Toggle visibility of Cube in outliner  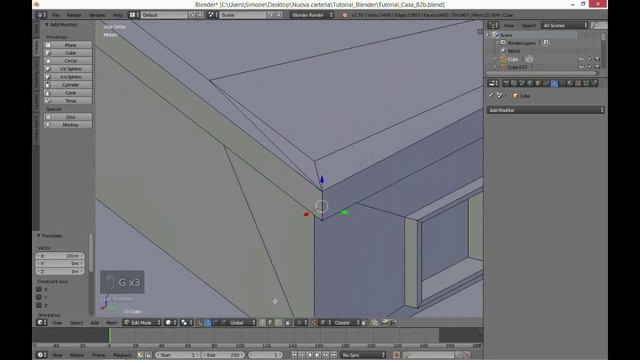click(581, 59)
